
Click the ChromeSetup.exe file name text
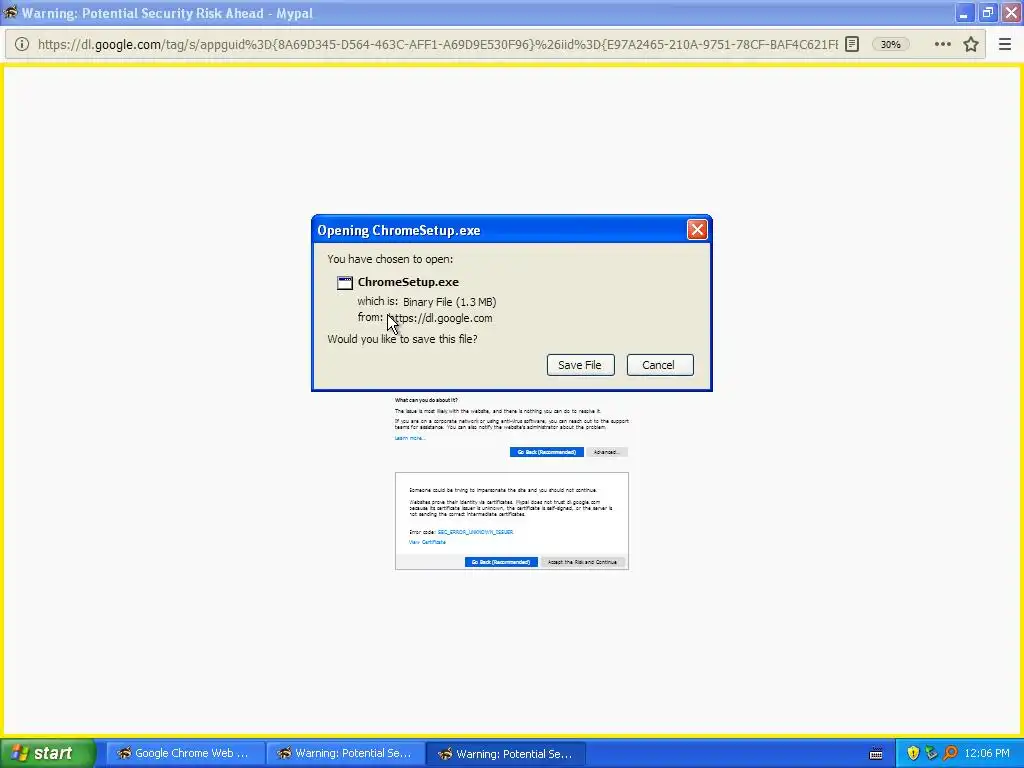coord(408,282)
